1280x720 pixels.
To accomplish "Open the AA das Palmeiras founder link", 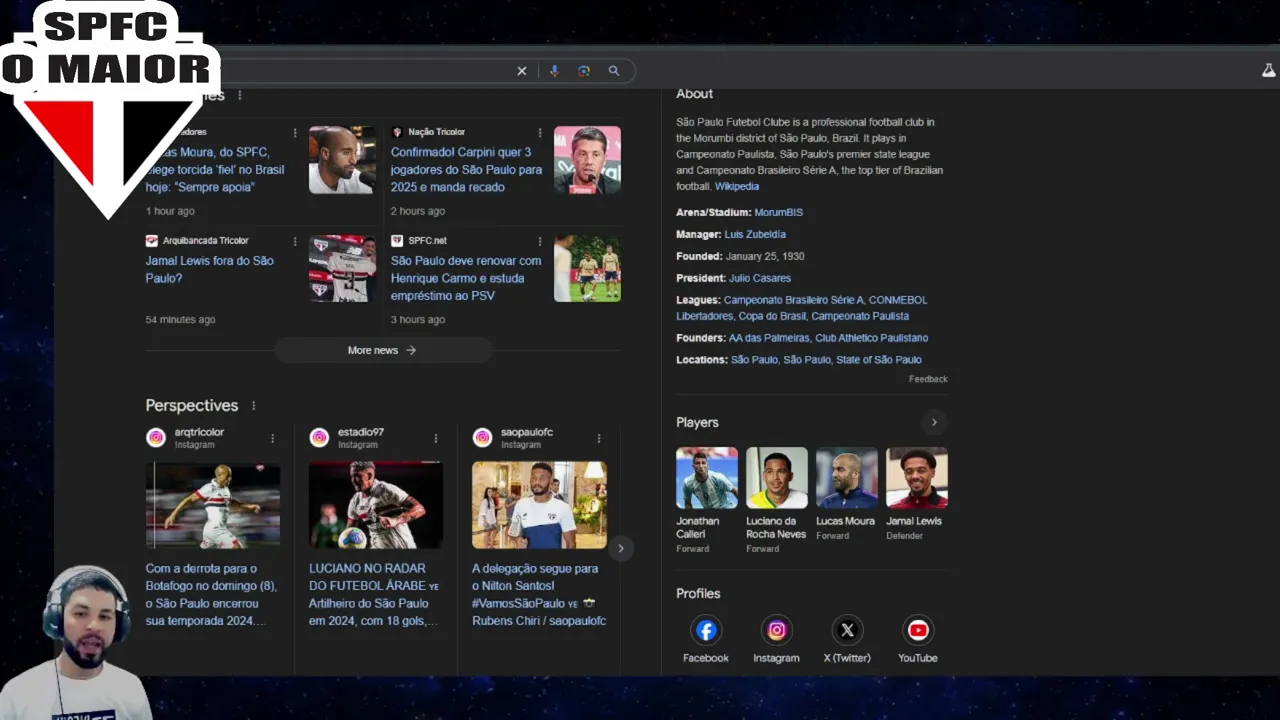I will [x=769, y=338].
